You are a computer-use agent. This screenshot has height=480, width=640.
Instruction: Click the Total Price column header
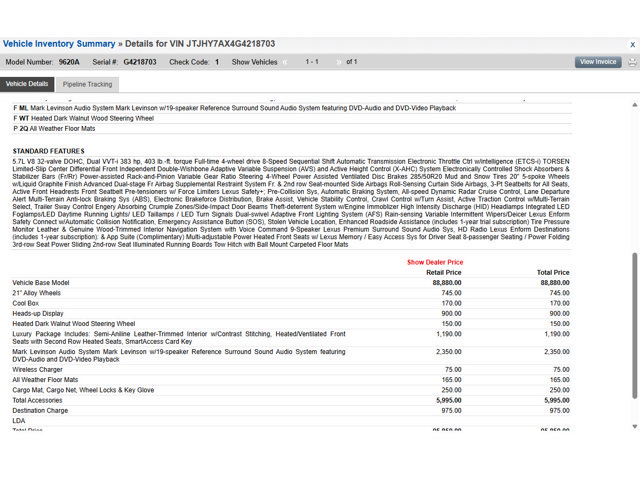[x=553, y=272]
